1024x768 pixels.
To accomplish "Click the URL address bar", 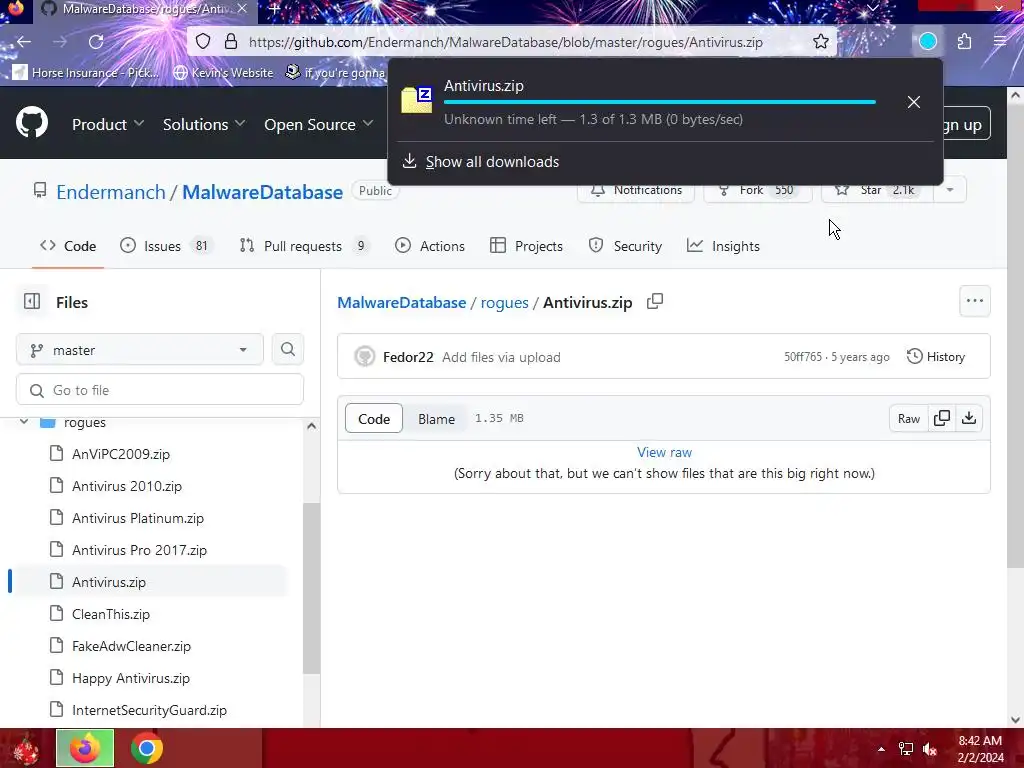I will coord(506,42).
